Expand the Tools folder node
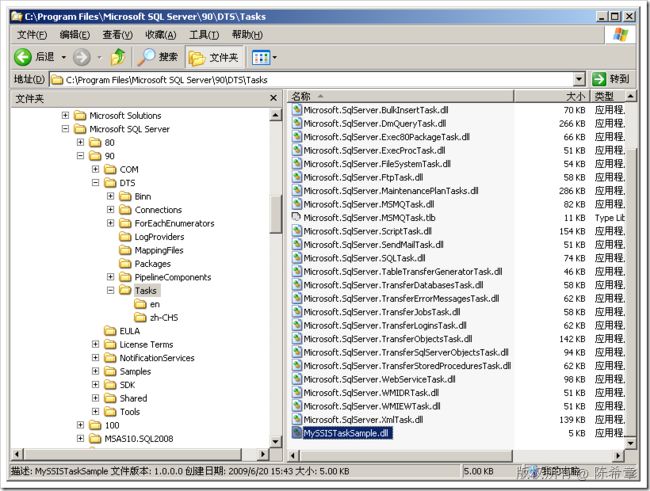Image resolution: width=650 pixels, height=491 pixels. [x=95, y=411]
